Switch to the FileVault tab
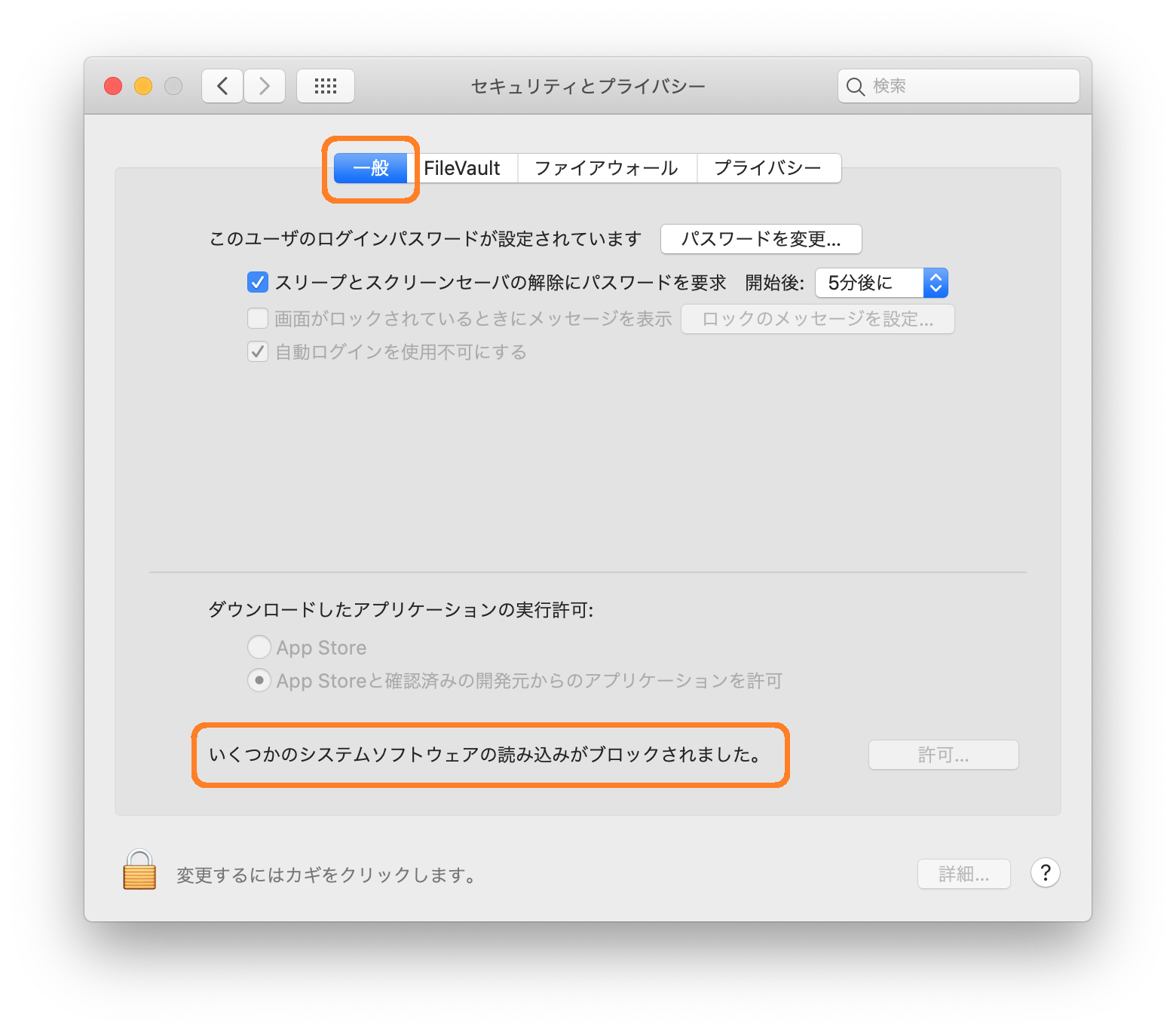 coord(462,168)
